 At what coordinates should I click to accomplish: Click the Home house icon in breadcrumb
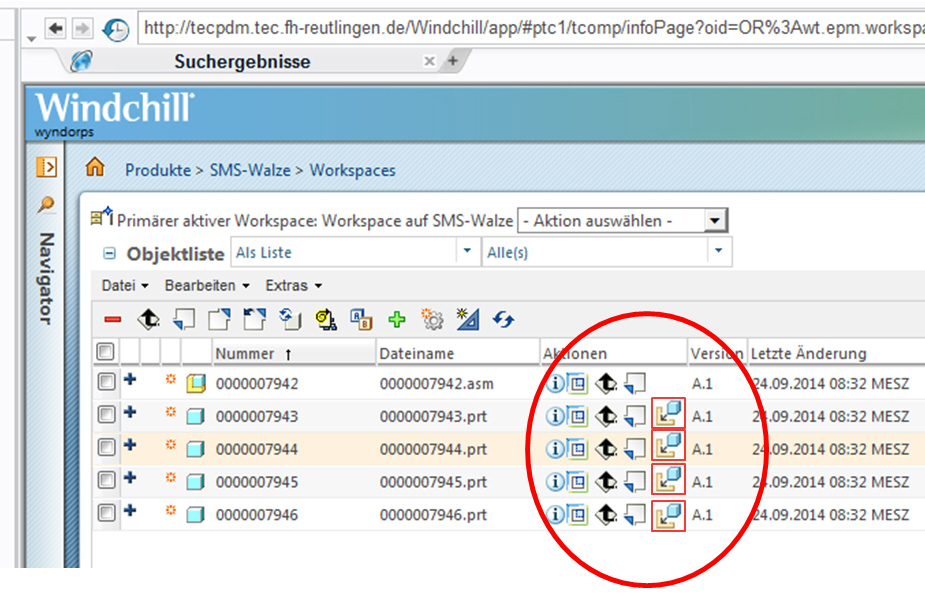(x=94, y=167)
